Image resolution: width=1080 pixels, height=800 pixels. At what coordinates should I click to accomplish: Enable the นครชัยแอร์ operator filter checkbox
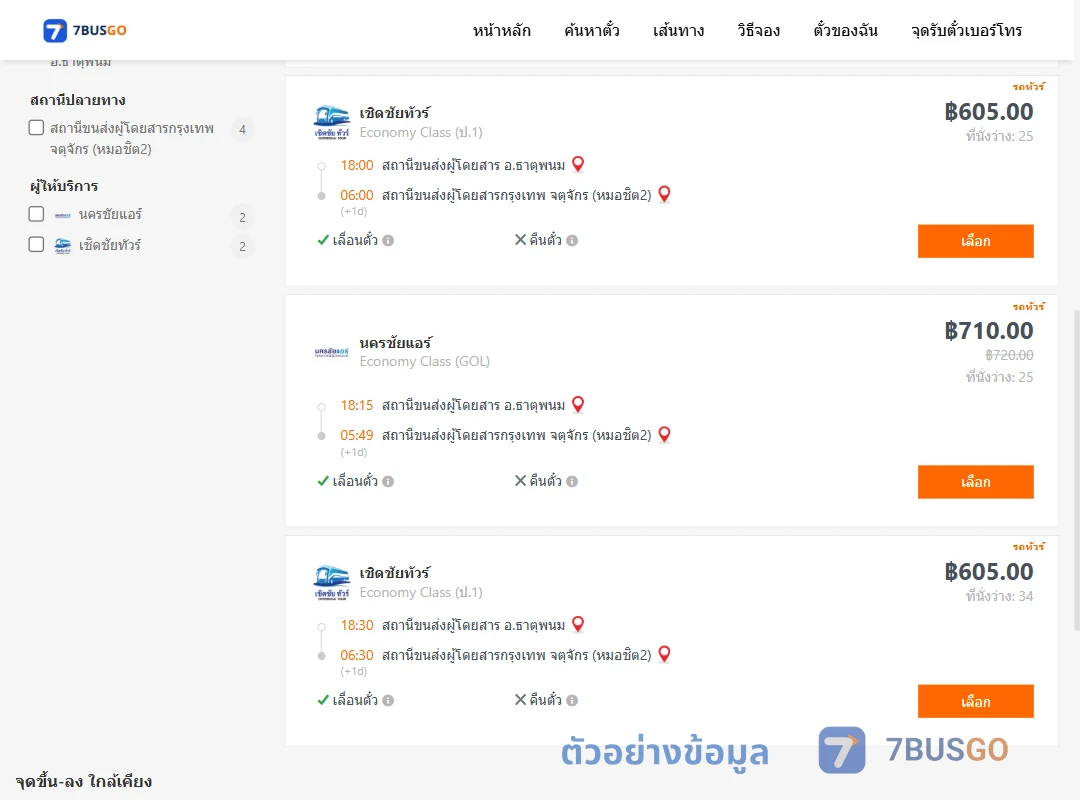(x=37, y=214)
